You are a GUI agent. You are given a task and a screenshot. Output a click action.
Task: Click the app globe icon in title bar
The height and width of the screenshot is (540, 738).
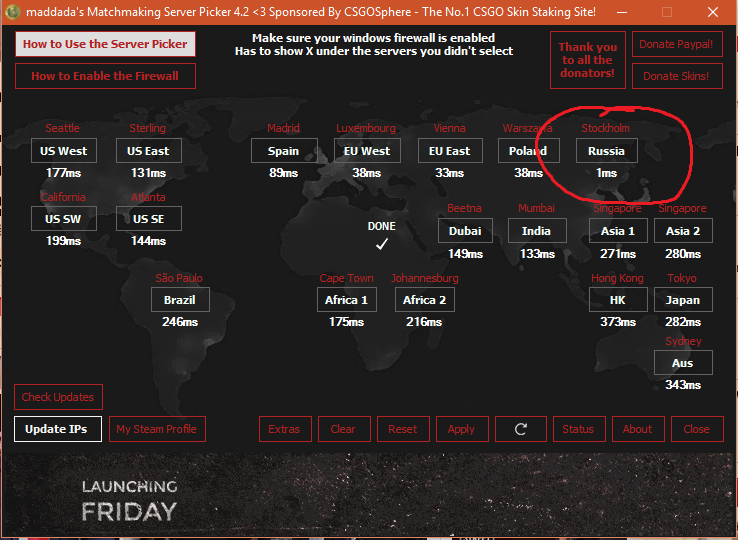click(x=13, y=12)
